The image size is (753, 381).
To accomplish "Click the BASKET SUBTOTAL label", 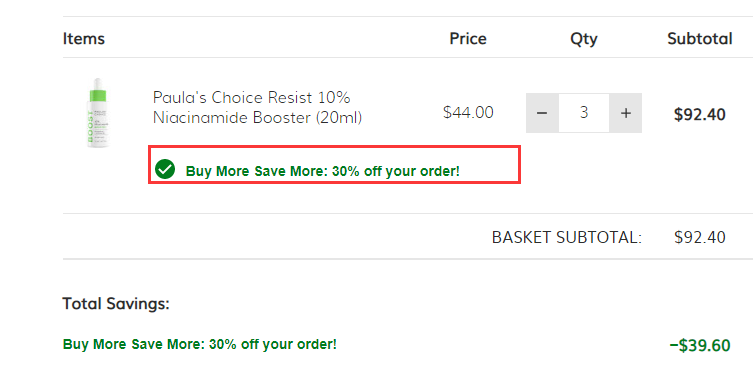I will [x=567, y=237].
